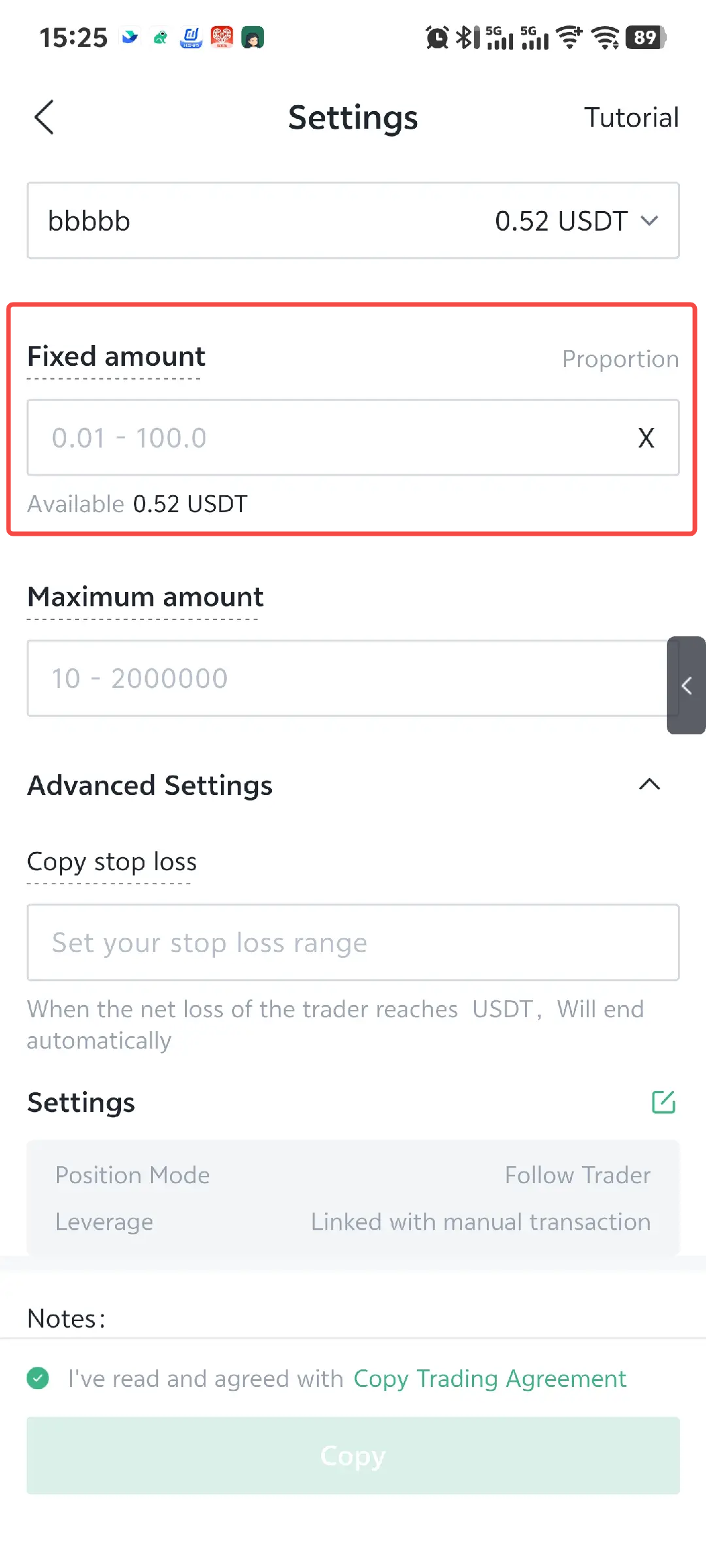Open the Settings edit pencil icon
This screenshot has width=706, height=1568.
(x=664, y=1102)
